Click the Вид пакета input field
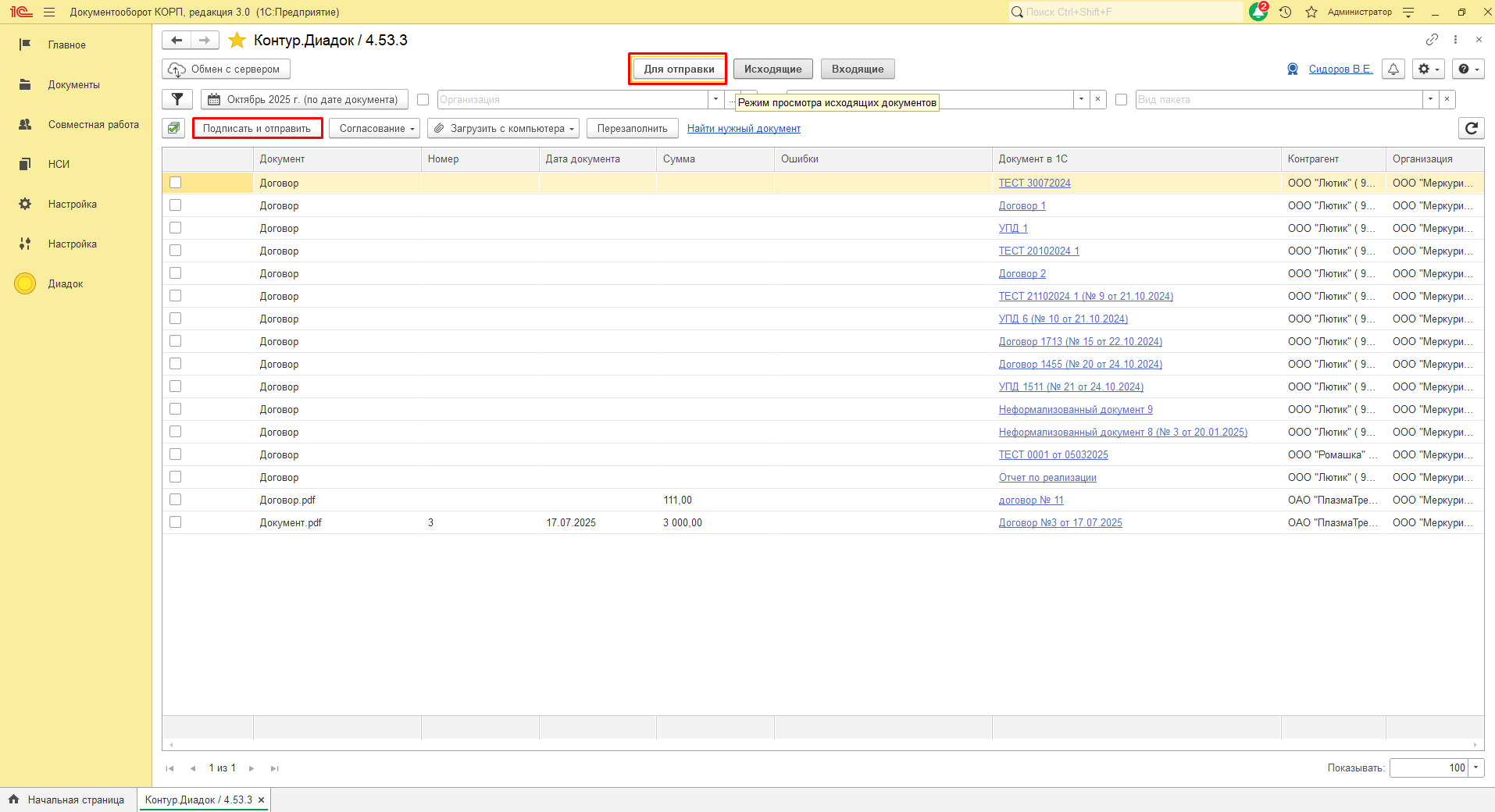This screenshot has height=812, width=1495. 1278,99
